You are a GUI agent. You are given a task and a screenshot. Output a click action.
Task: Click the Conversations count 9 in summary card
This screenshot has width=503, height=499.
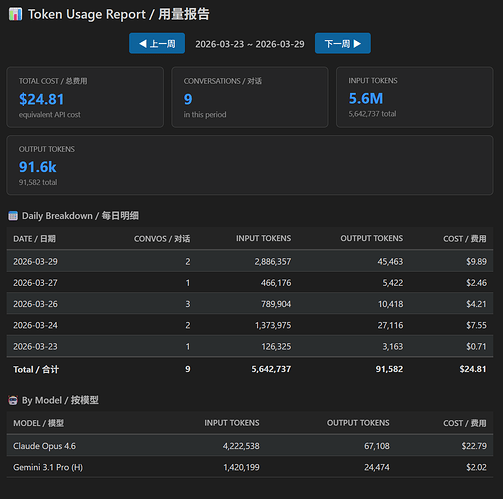188,99
